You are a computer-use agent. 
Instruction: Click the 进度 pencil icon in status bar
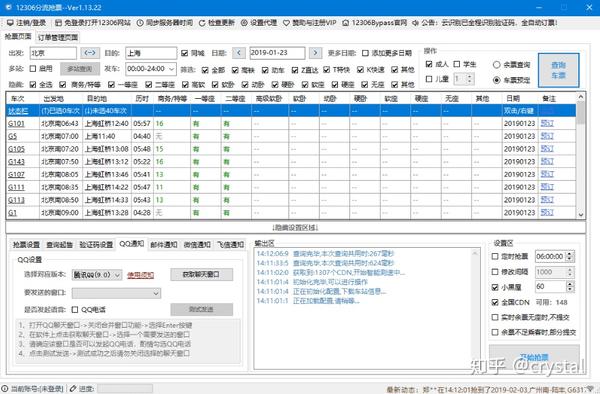coord(73,389)
